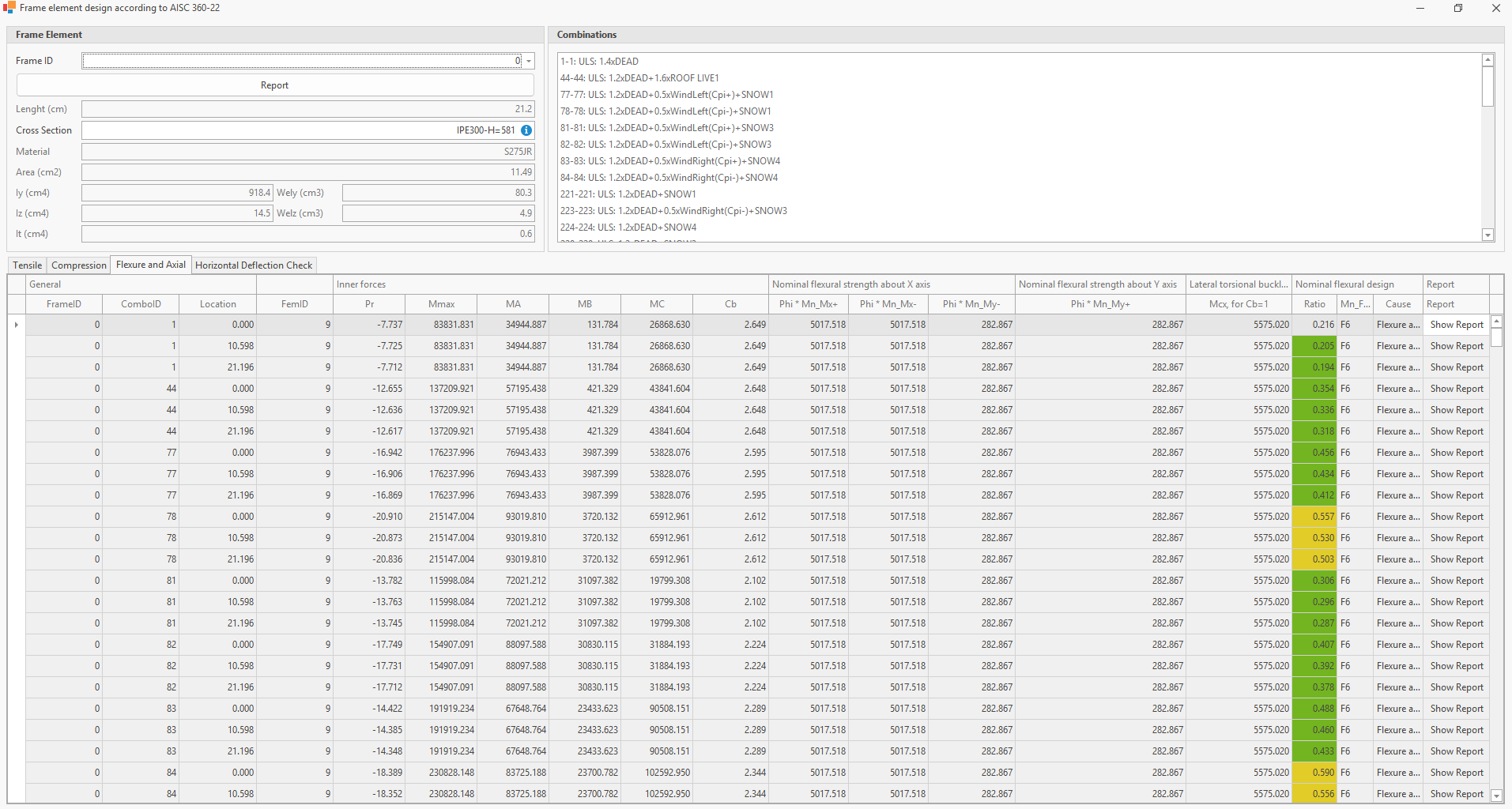Click the green 0.205 ratio cell
Screen dimensions: 1512x809
1314,346
